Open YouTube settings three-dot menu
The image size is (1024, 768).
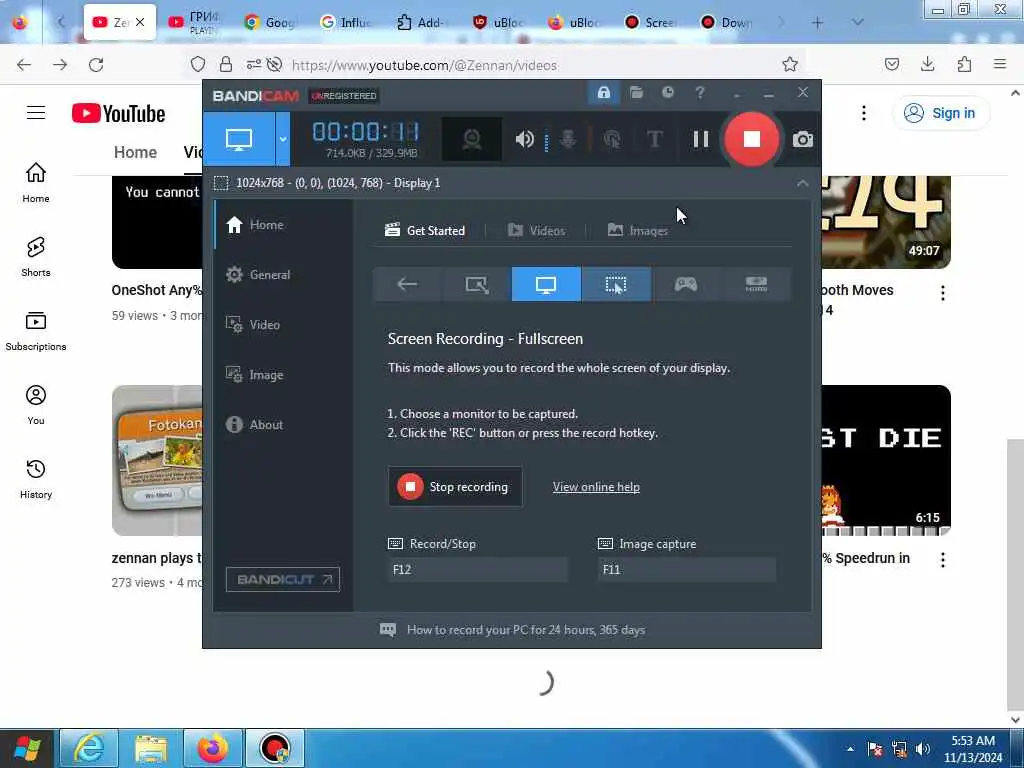pos(863,113)
